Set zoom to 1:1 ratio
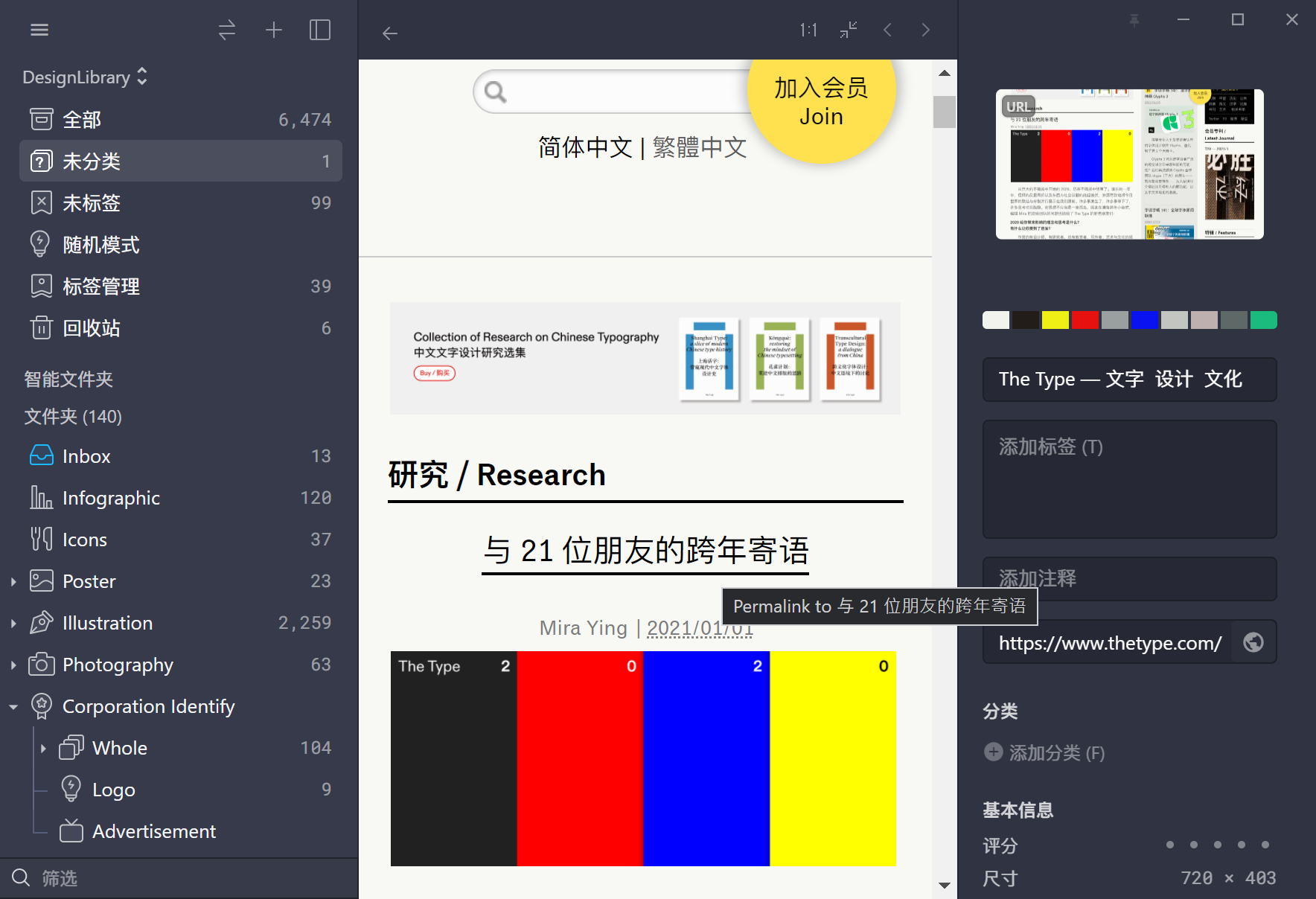This screenshot has width=1316, height=899. [808, 30]
